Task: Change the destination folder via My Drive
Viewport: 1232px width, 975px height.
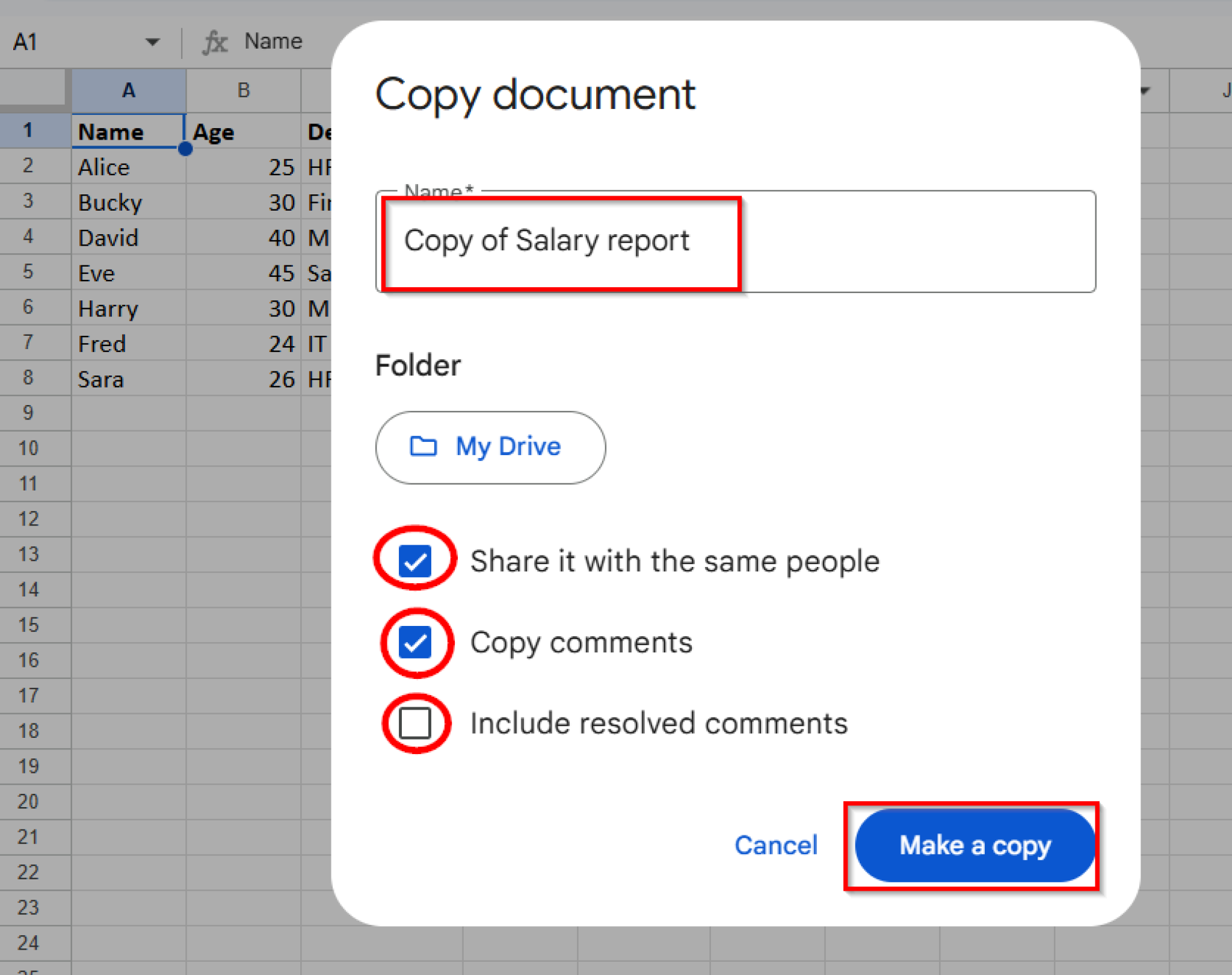Action: pyautogui.click(x=490, y=446)
